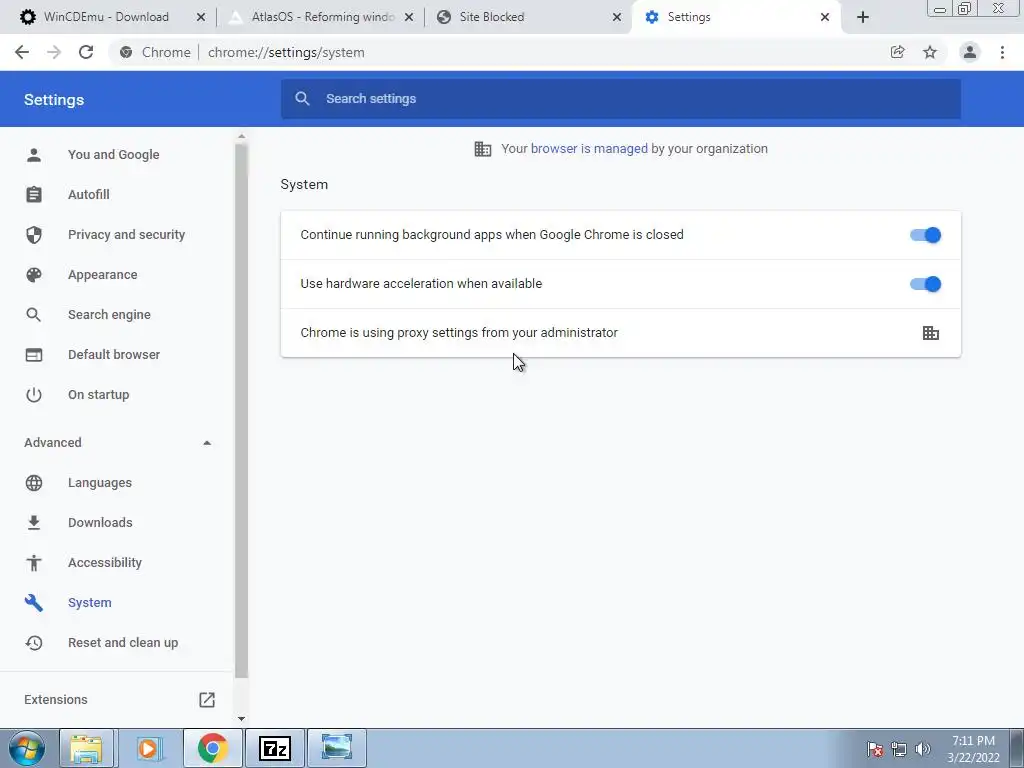Click the address bar URL chrome://settings/system
1024x768 pixels.
tap(286, 52)
